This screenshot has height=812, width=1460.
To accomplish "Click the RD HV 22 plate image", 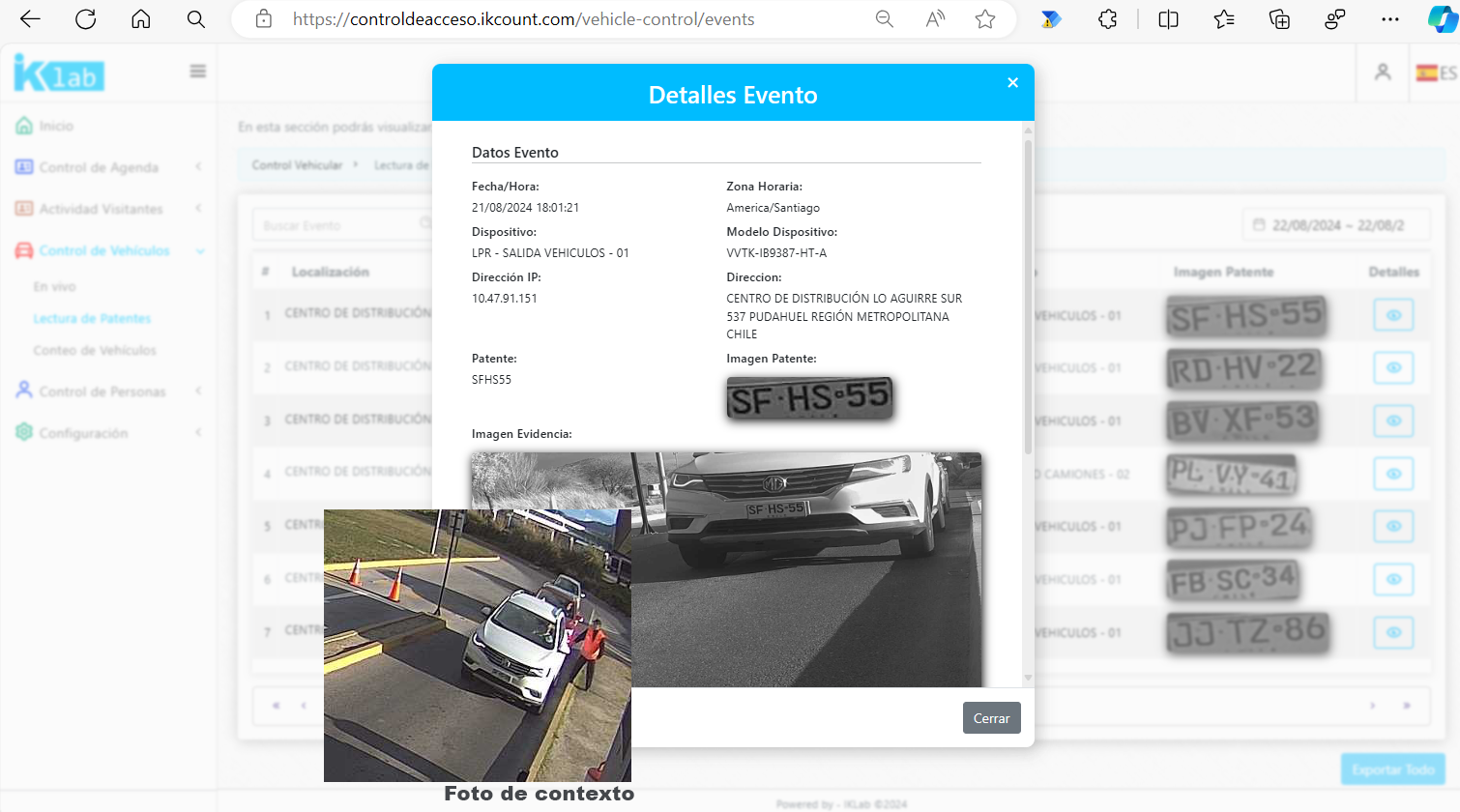I will point(1244,368).
